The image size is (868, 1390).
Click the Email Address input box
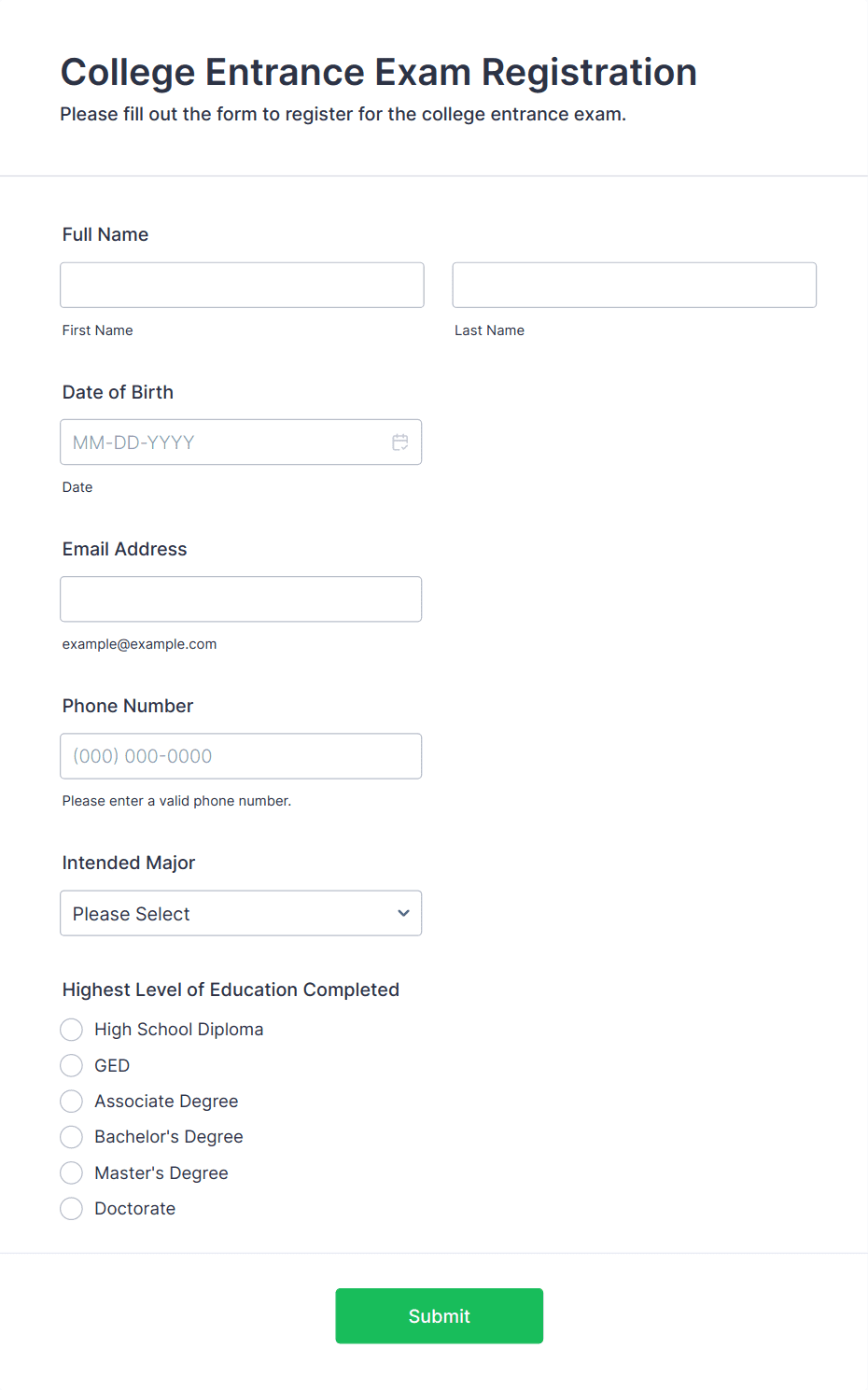(241, 599)
